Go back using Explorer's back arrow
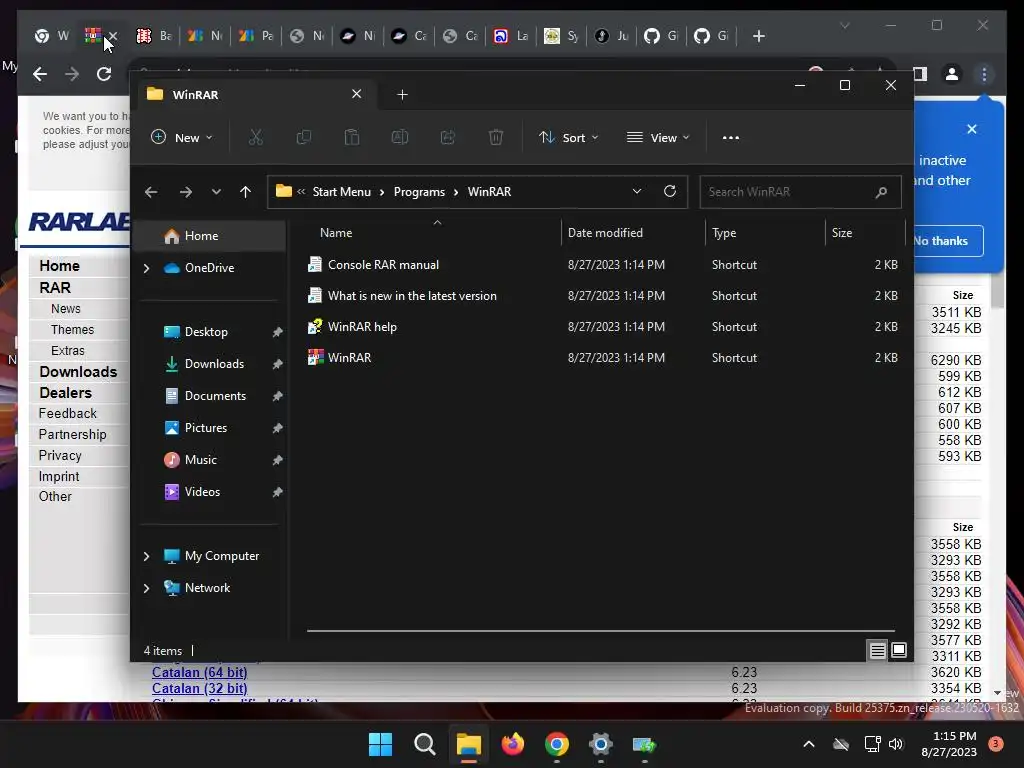 click(151, 192)
